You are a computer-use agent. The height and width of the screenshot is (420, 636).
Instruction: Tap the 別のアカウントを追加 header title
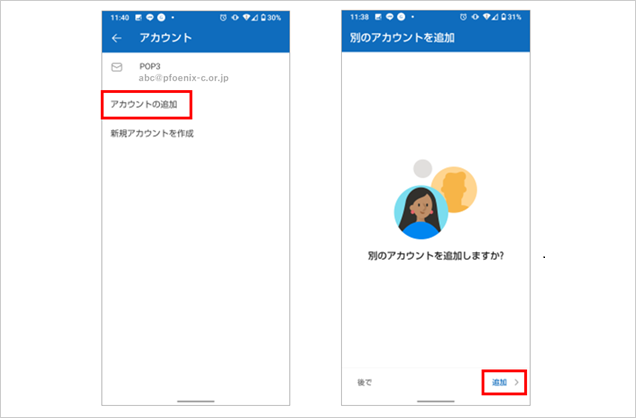[395, 38]
